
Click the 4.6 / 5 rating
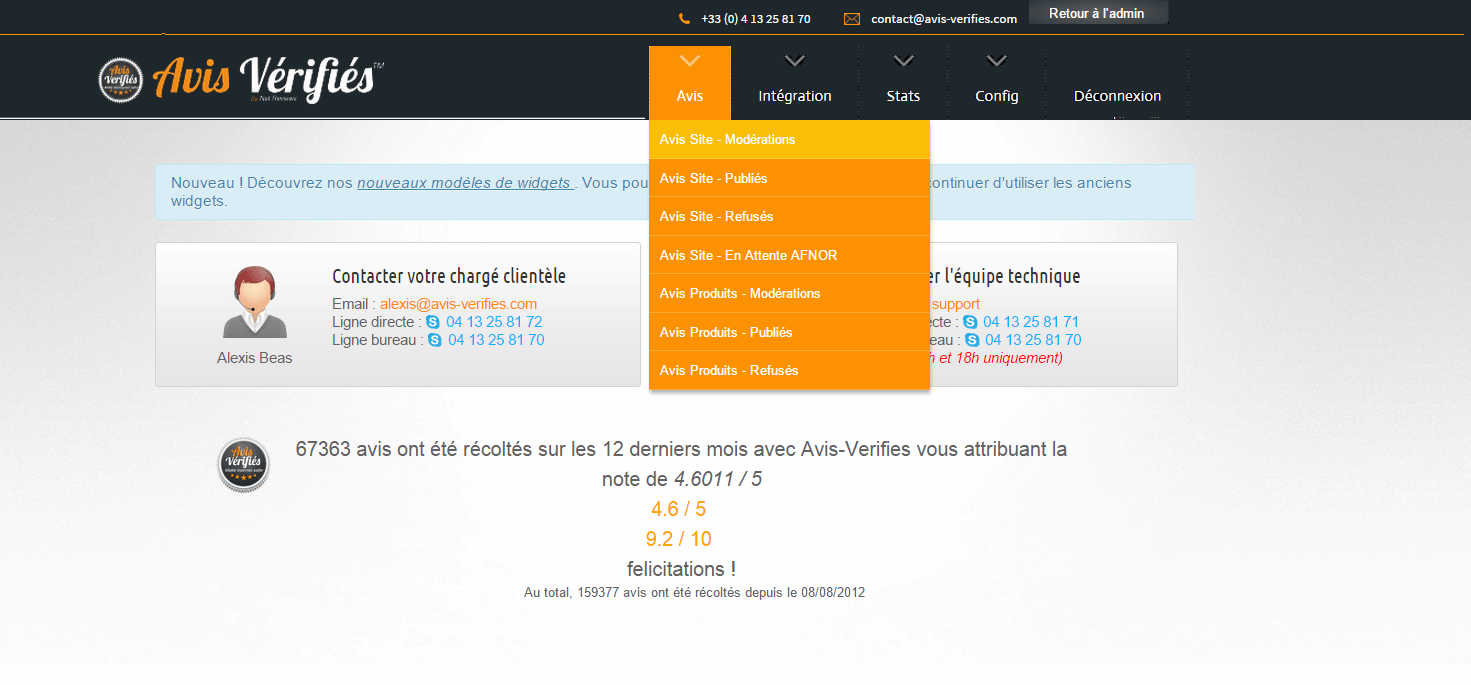pos(679,509)
